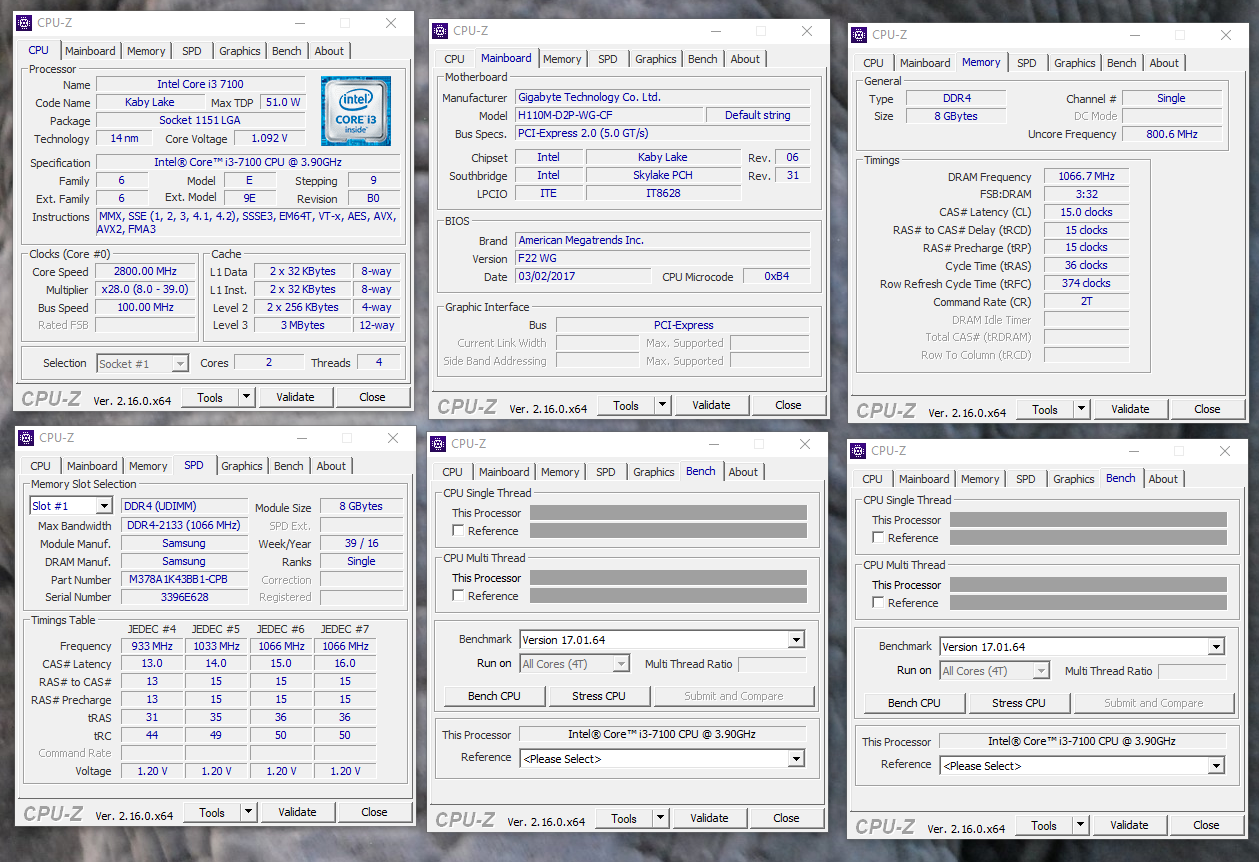Switch to CPU tab in right Bench window

click(873, 479)
